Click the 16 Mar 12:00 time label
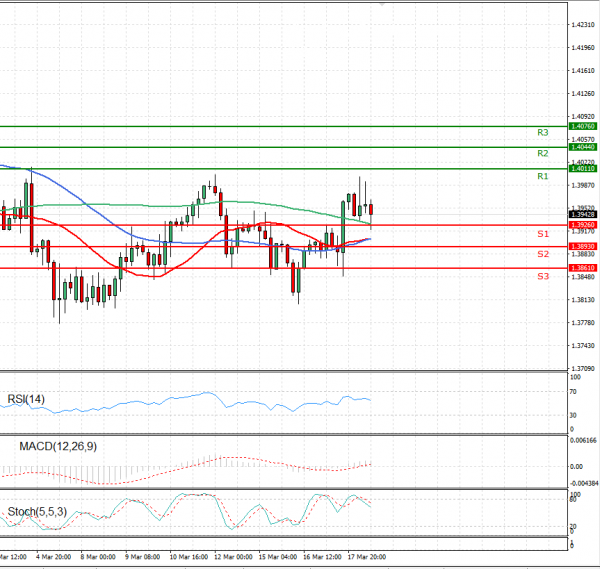The image size is (600, 569). coord(322,557)
